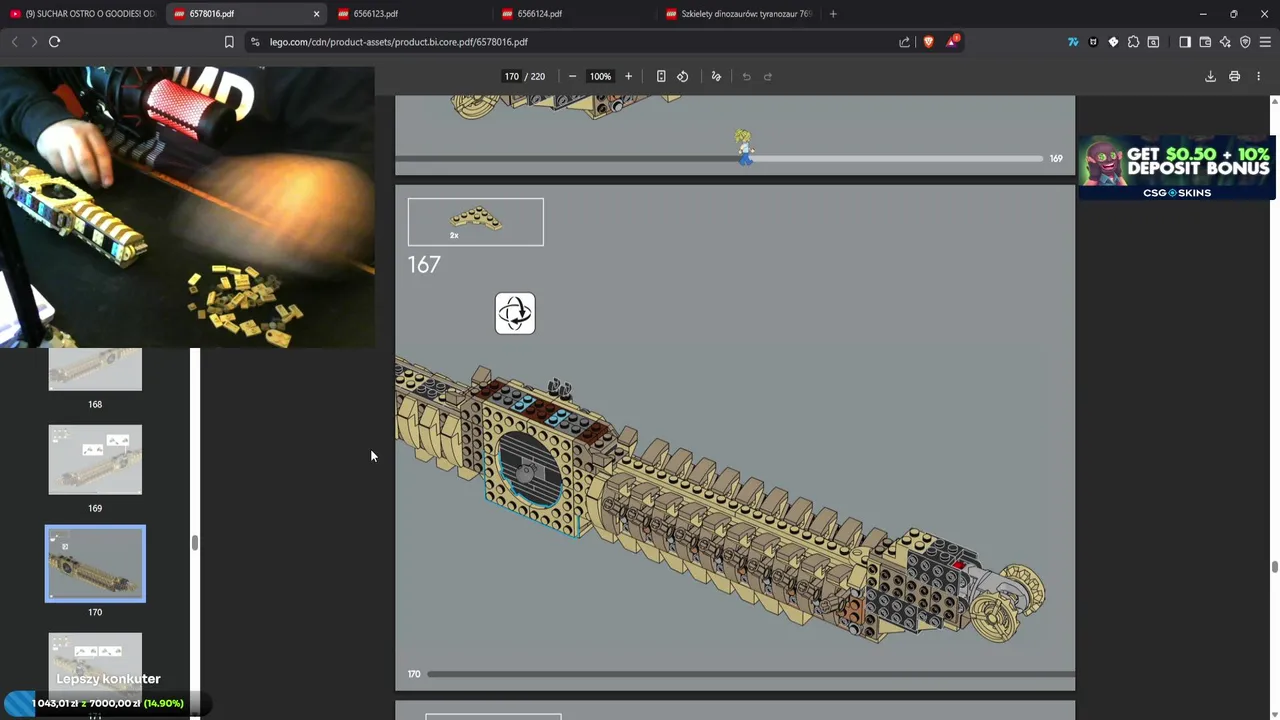Open a new browser tab

pos(833,14)
